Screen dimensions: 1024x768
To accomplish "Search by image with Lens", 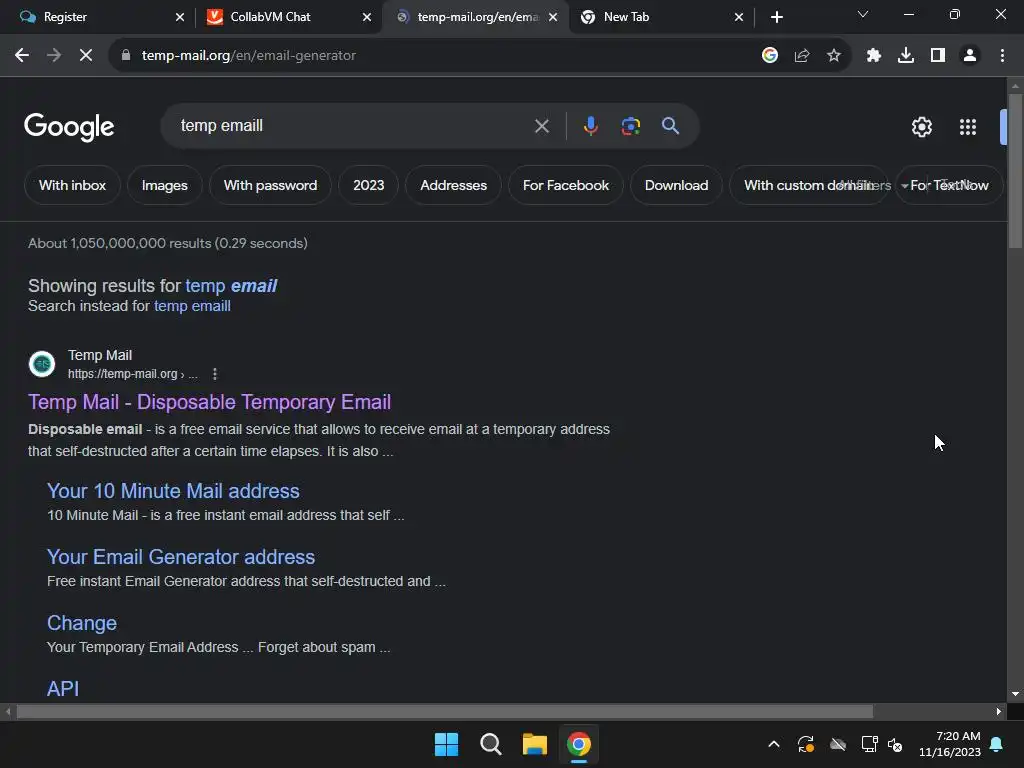I will [x=631, y=126].
